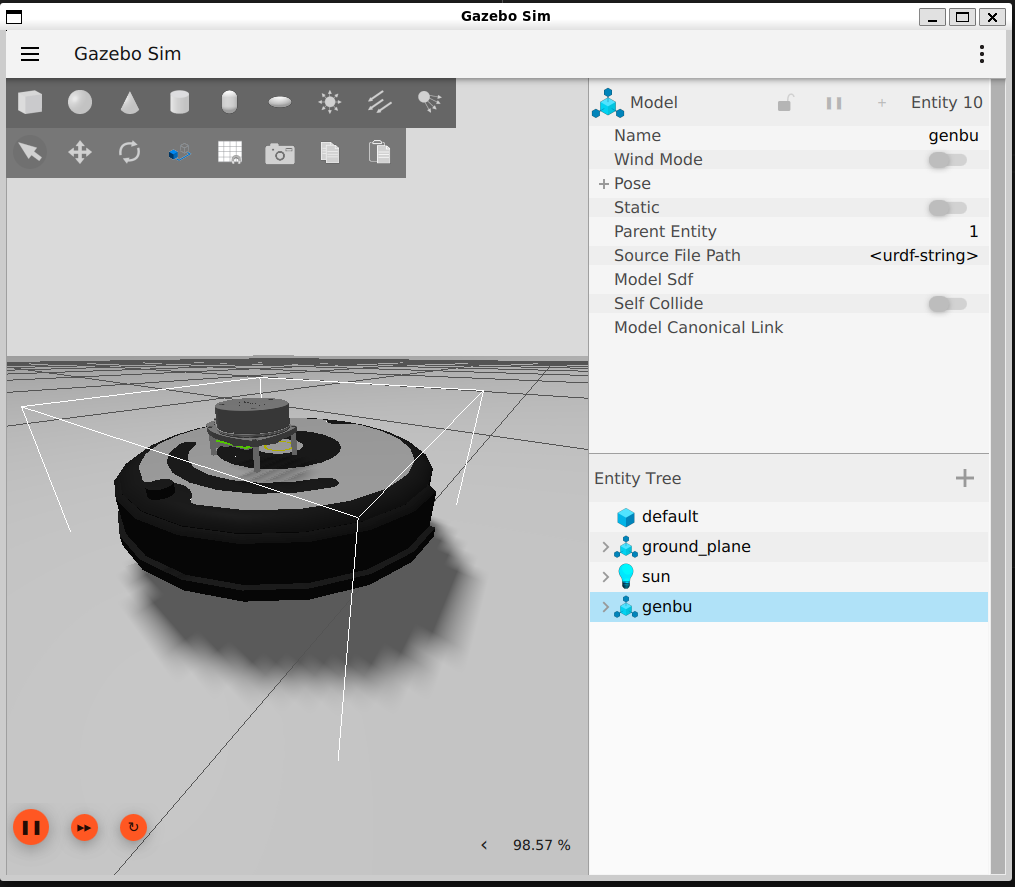Viewport: 1015px width, 887px height.
Task: Insert a box shape
Action: (x=30, y=102)
